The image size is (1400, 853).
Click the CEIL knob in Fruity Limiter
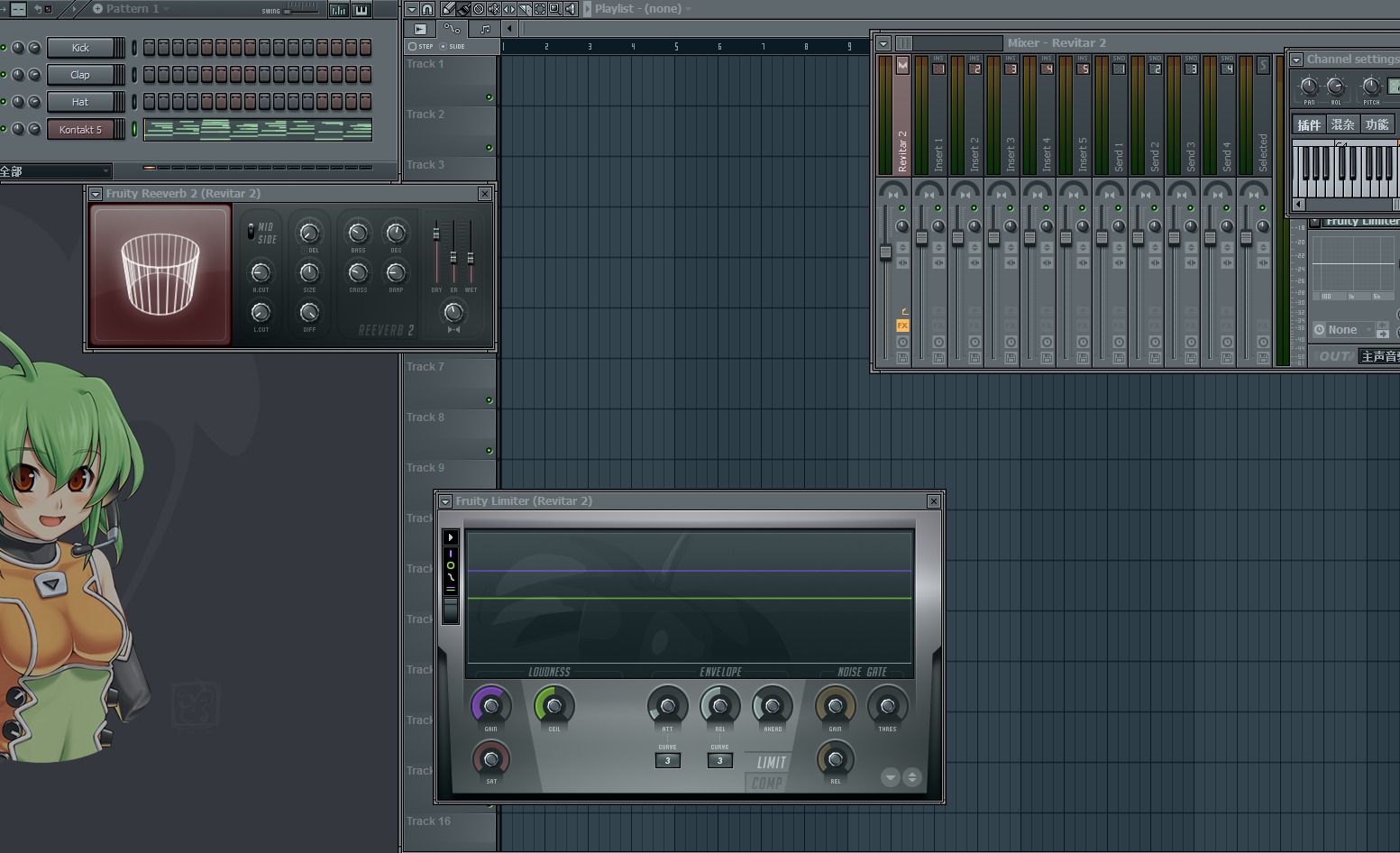click(554, 706)
